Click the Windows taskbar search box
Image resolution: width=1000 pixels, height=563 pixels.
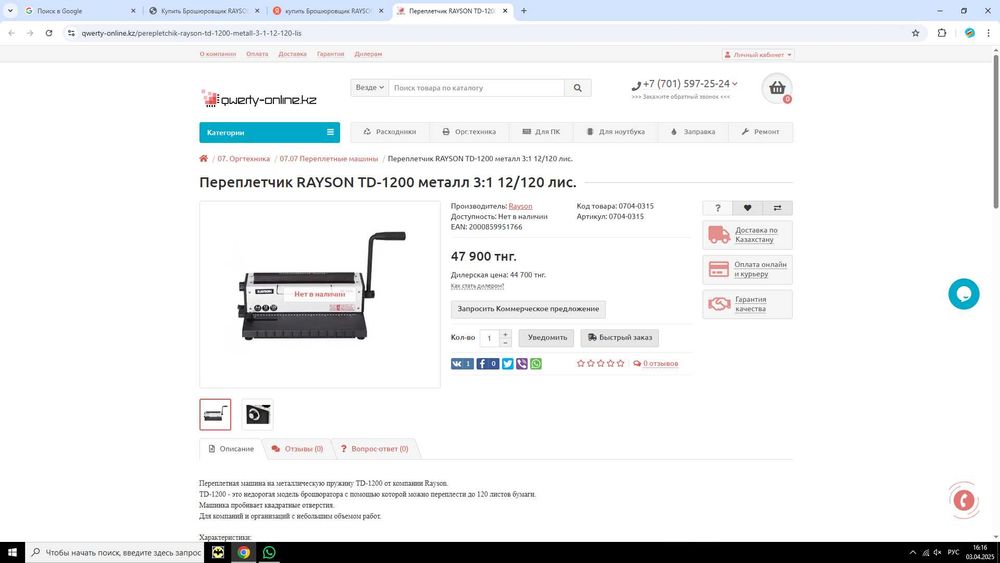(x=115, y=552)
